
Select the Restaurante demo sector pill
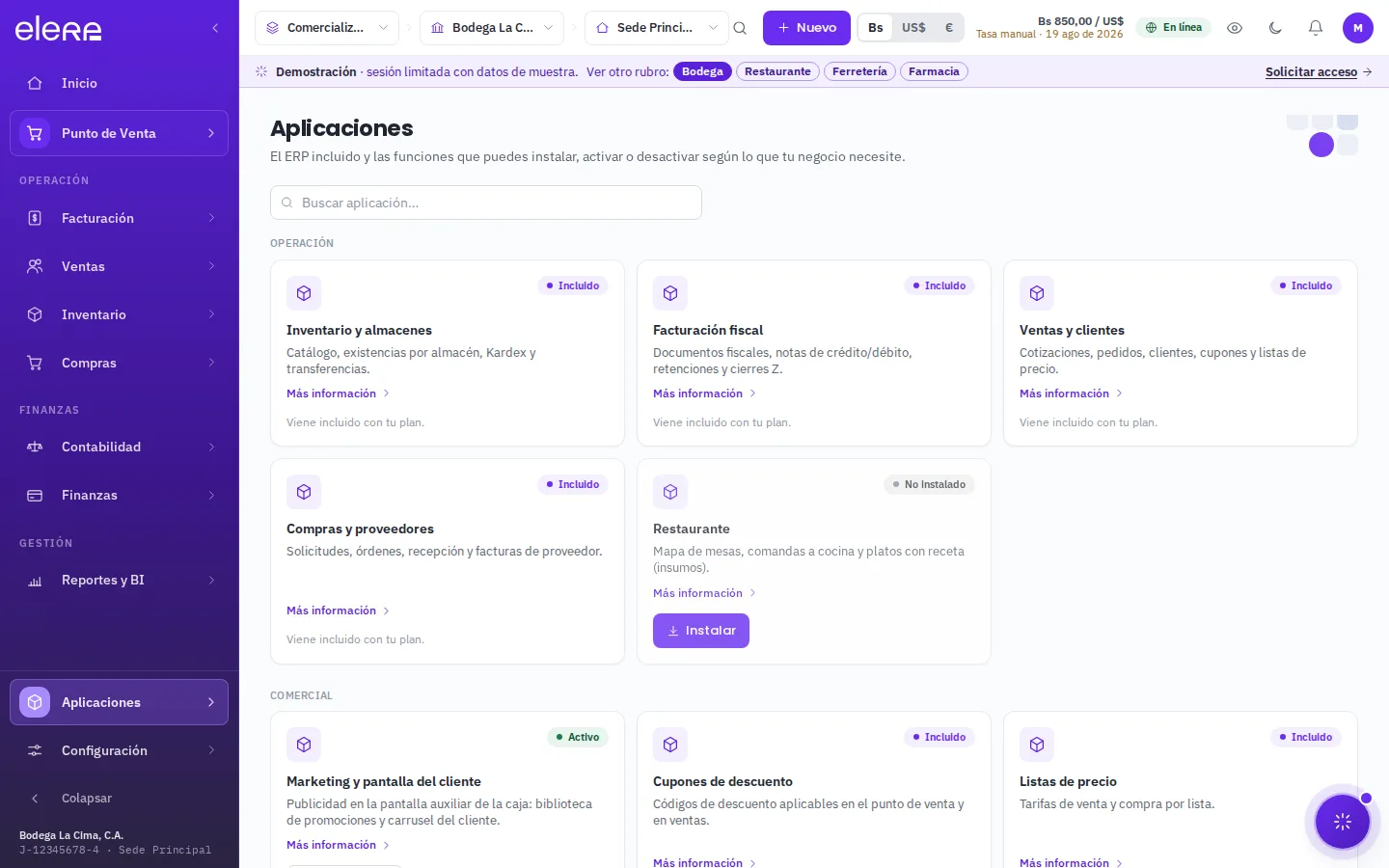point(777,71)
